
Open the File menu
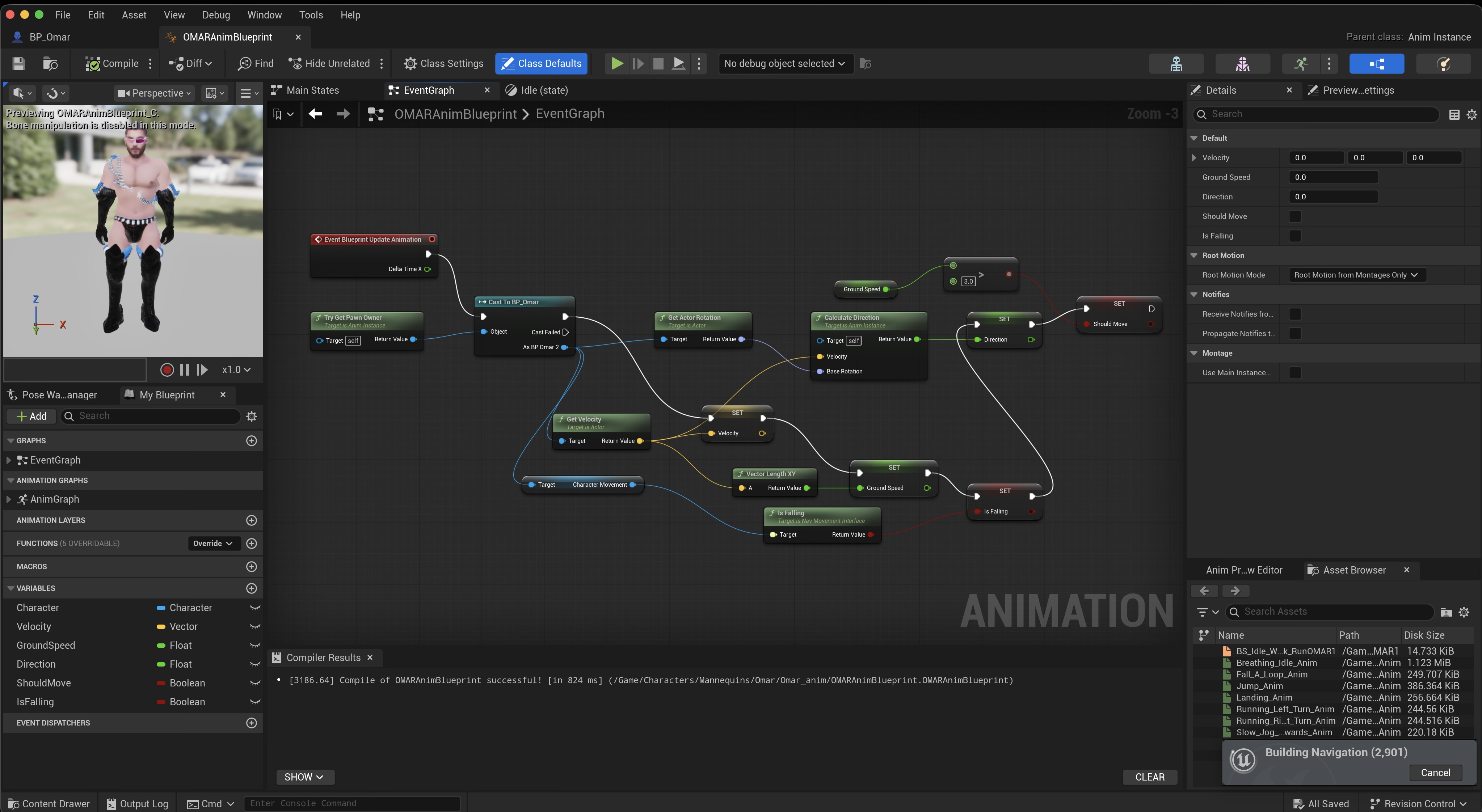(x=63, y=15)
